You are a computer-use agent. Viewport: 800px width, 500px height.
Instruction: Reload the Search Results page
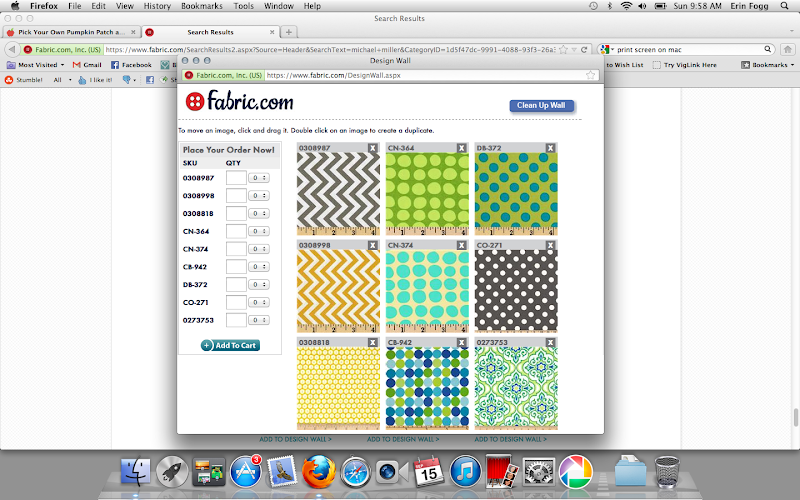[584, 49]
